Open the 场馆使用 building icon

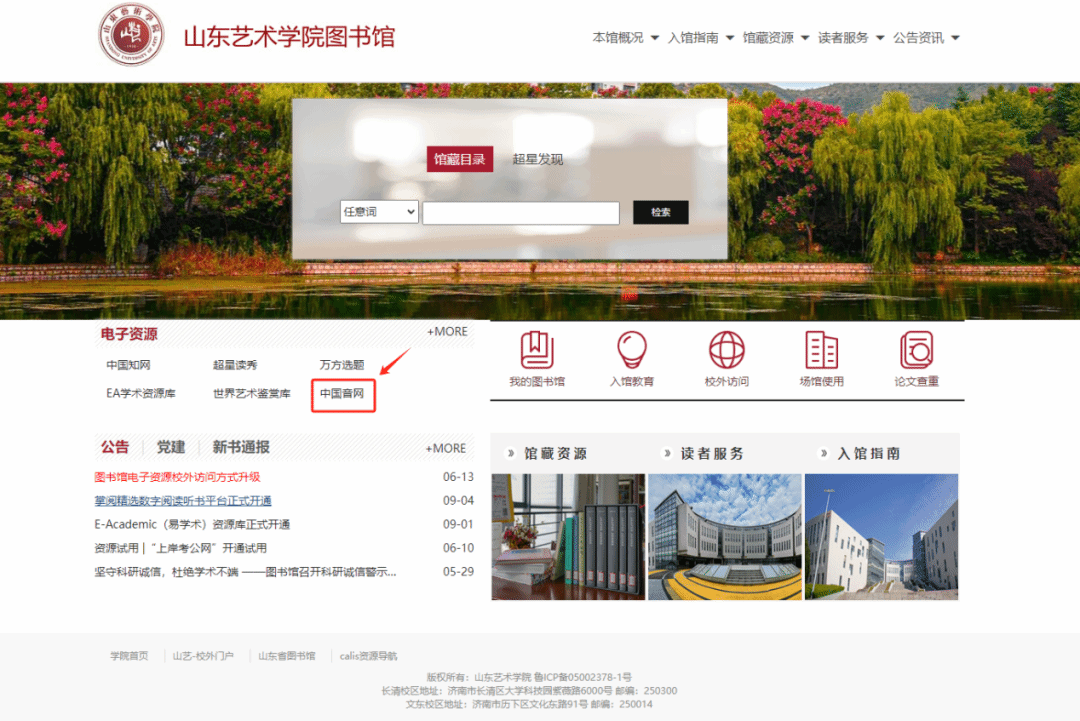(x=821, y=351)
